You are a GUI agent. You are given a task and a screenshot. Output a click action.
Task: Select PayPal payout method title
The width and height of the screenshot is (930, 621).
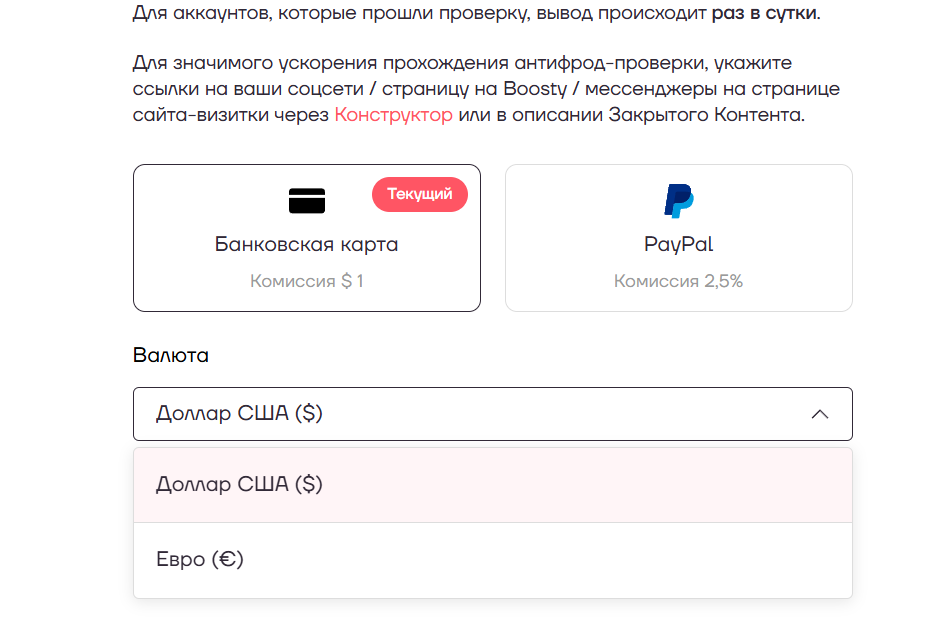(x=679, y=244)
